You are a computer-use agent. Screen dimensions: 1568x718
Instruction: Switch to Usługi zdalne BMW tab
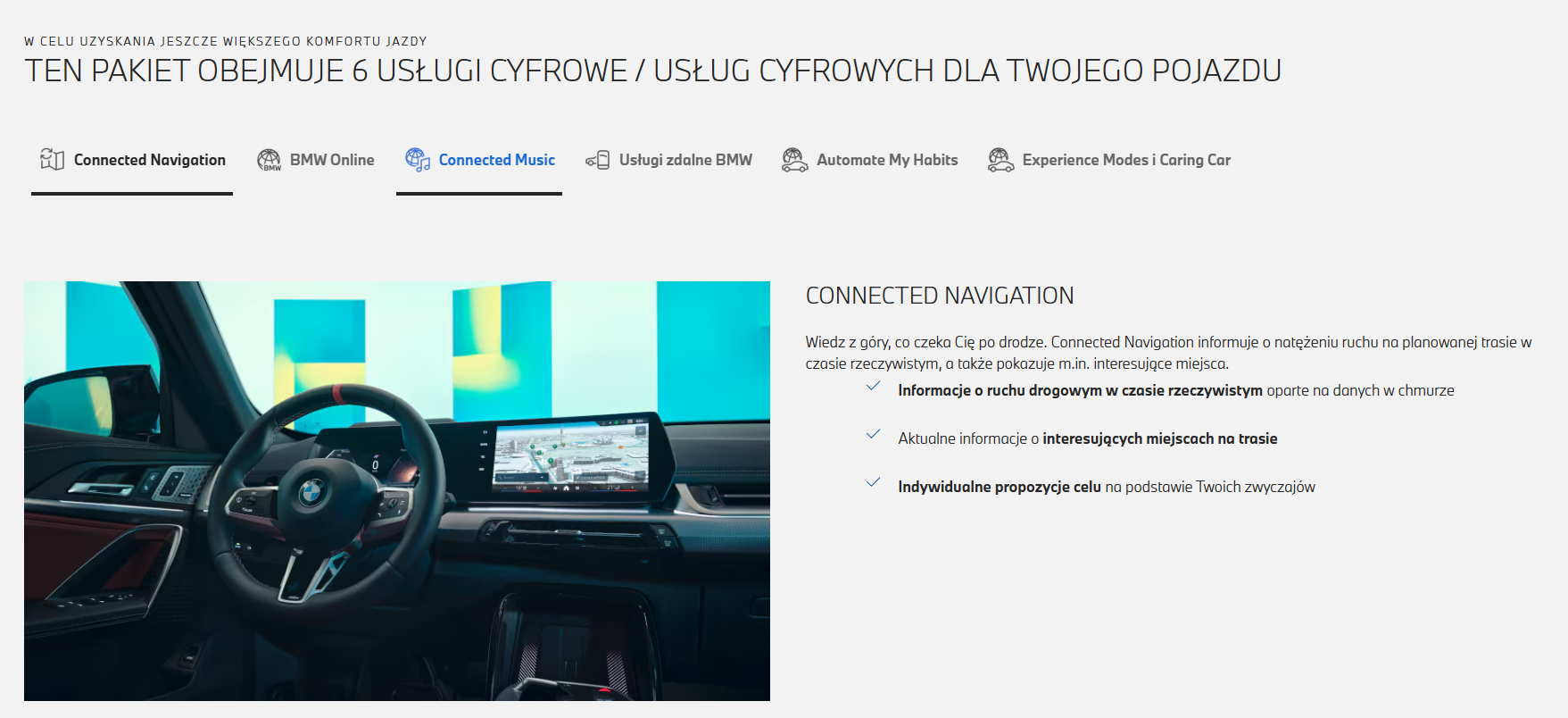coord(668,161)
